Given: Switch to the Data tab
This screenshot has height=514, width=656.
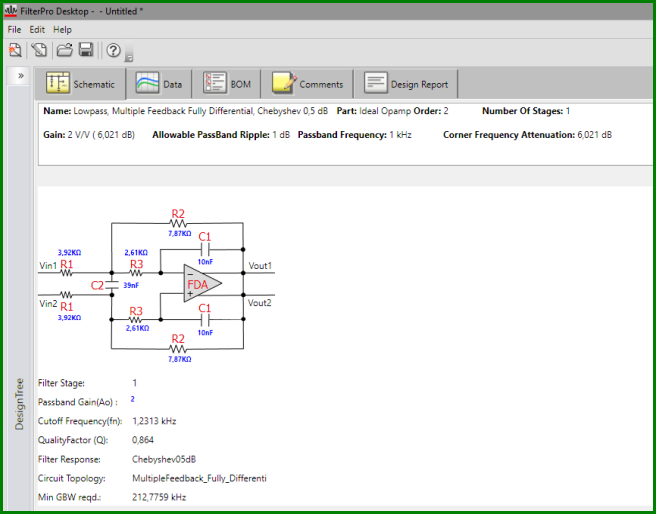Looking at the screenshot, I should click(159, 84).
